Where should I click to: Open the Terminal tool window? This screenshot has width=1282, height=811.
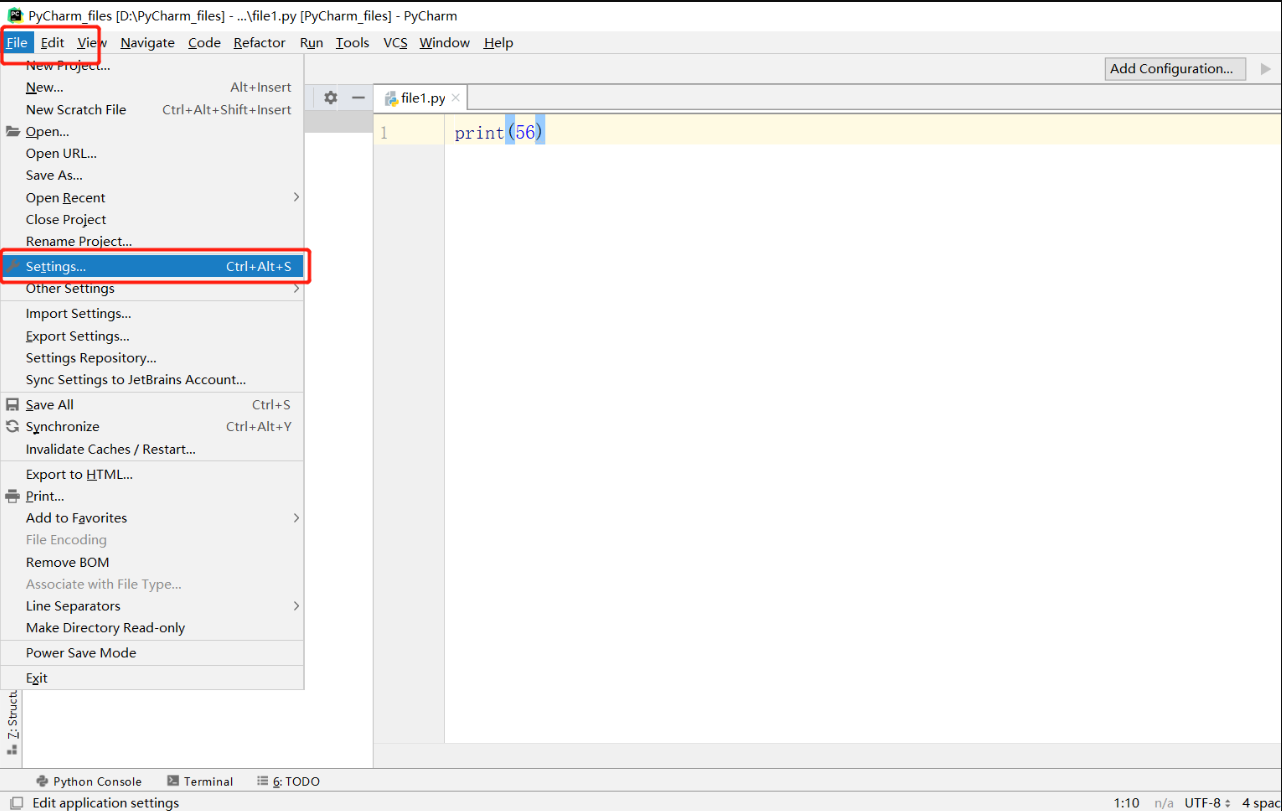pos(200,781)
